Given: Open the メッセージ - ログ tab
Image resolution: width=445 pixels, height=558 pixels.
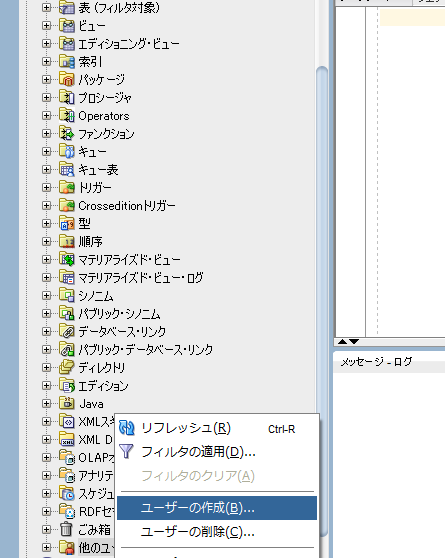Looking at the screenshot, I should point(376,362).
